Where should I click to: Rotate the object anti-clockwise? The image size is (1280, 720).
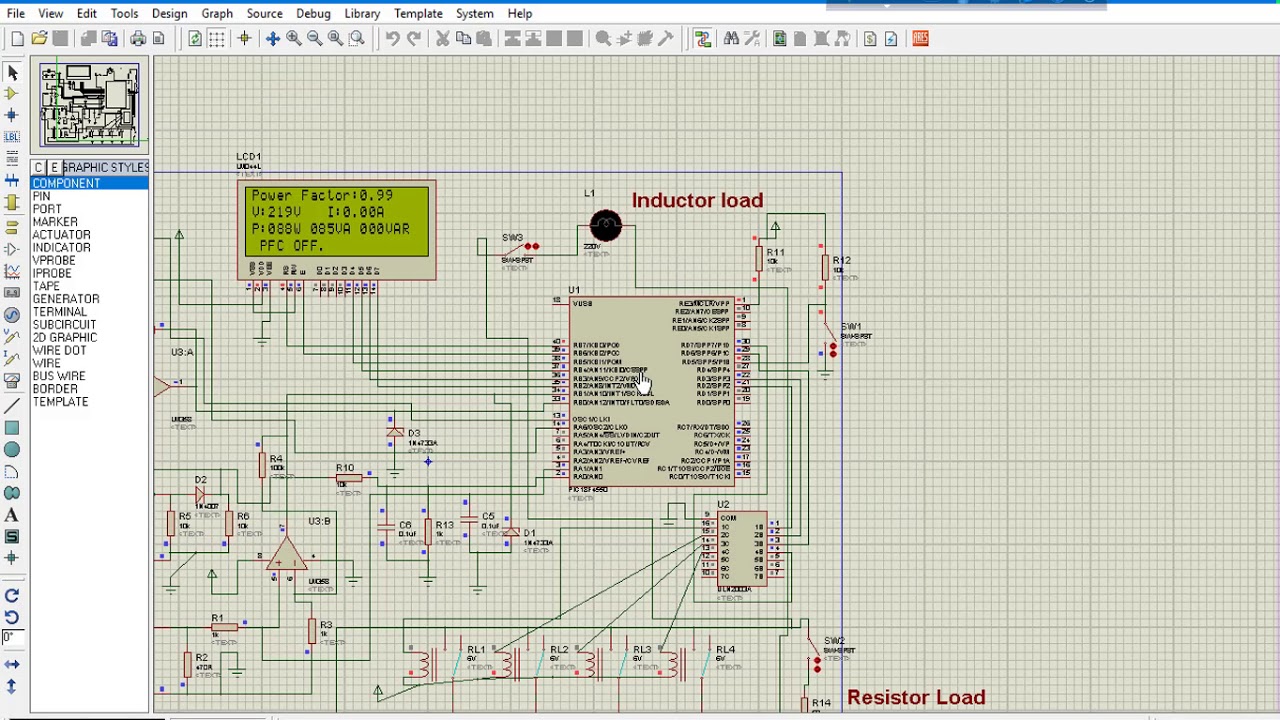point(12,617)
